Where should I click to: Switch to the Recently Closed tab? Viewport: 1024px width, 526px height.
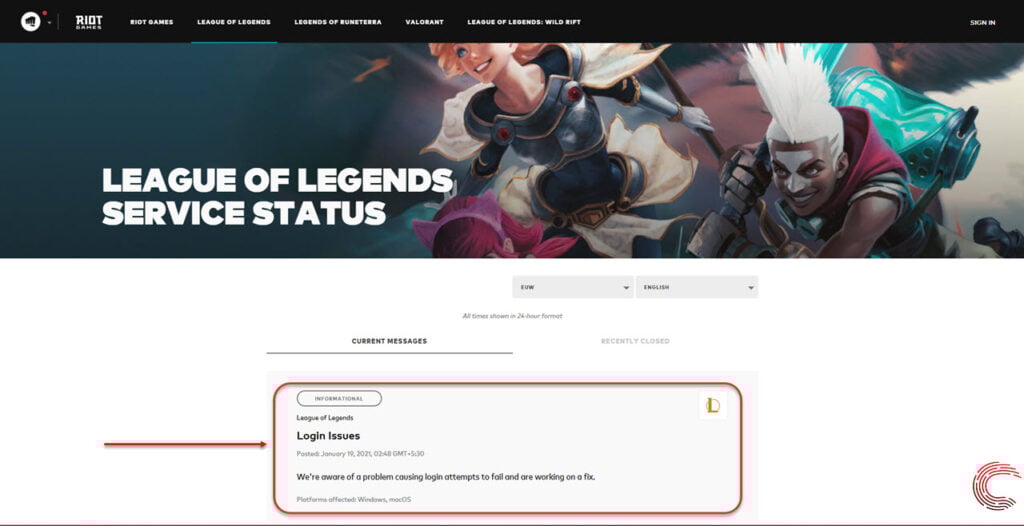pos(635,341)
